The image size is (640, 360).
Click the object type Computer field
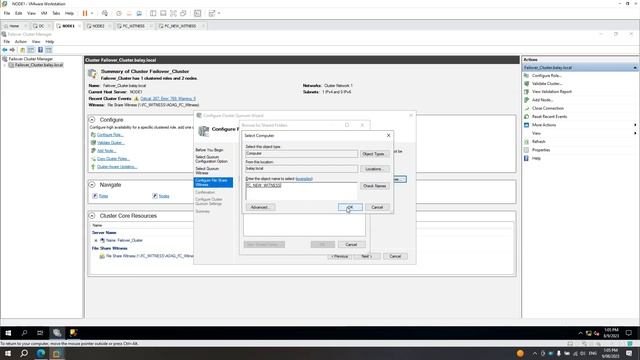(301, 154)
